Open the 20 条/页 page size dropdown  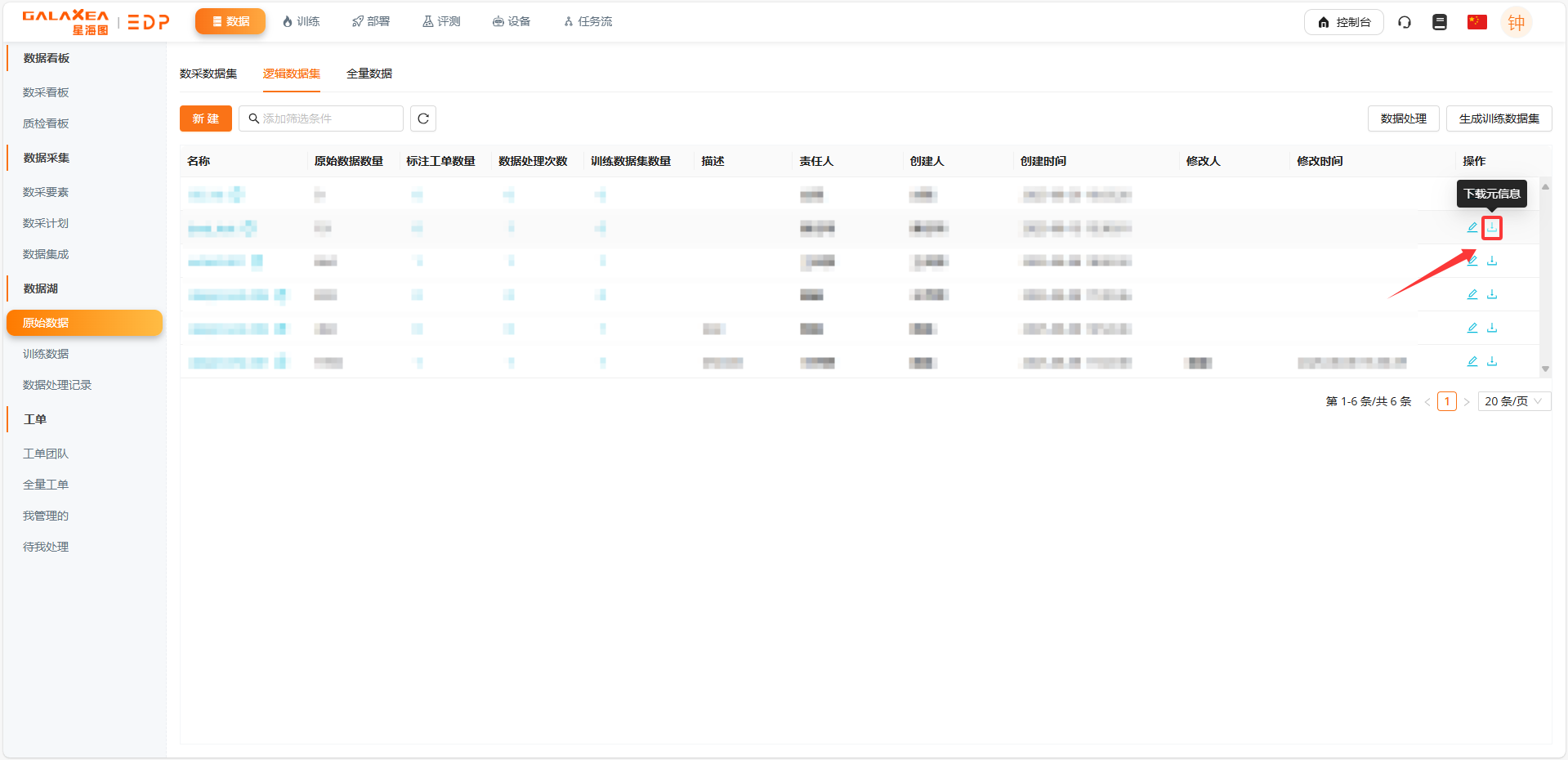click(1513, 401)
